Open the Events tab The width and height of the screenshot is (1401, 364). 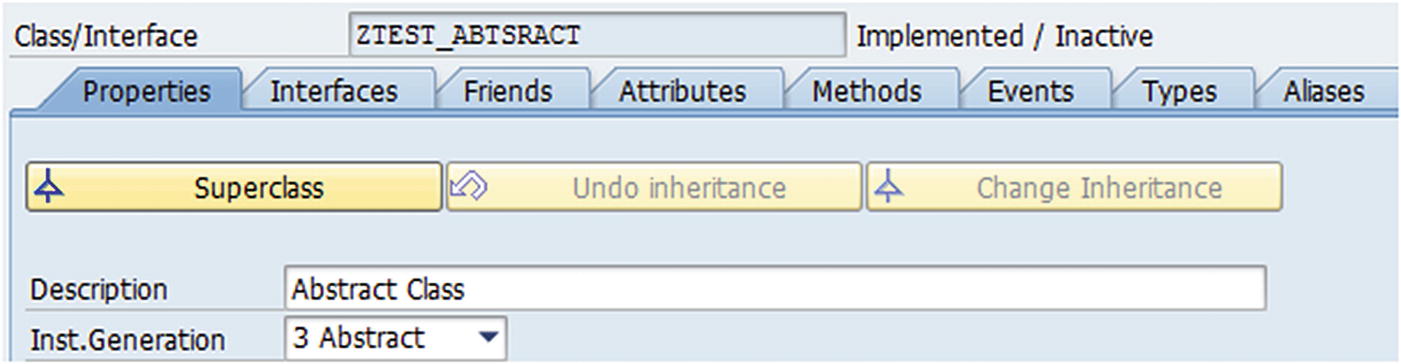(x=1030, y=91)
